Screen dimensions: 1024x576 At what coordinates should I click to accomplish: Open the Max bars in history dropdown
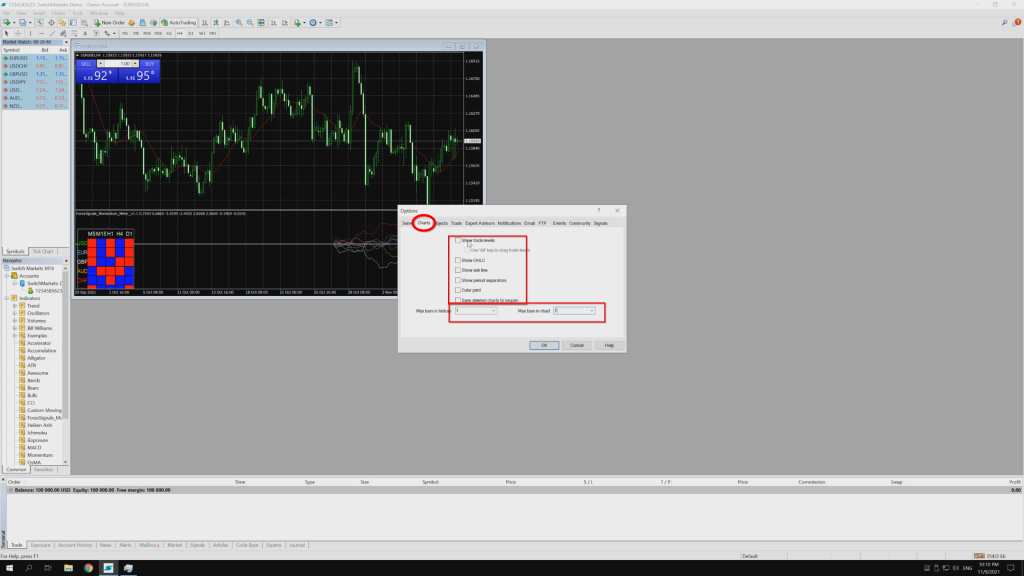(493, 311)
